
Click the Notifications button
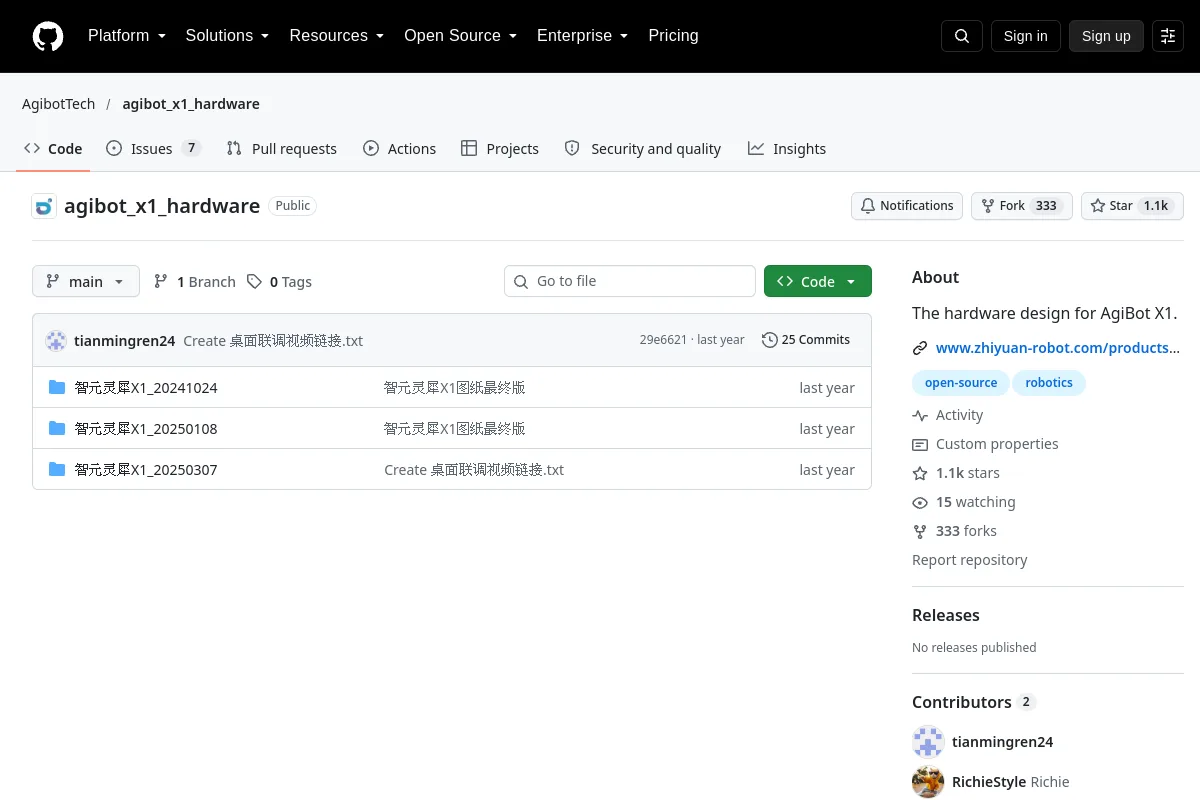[x=907, y=206]
